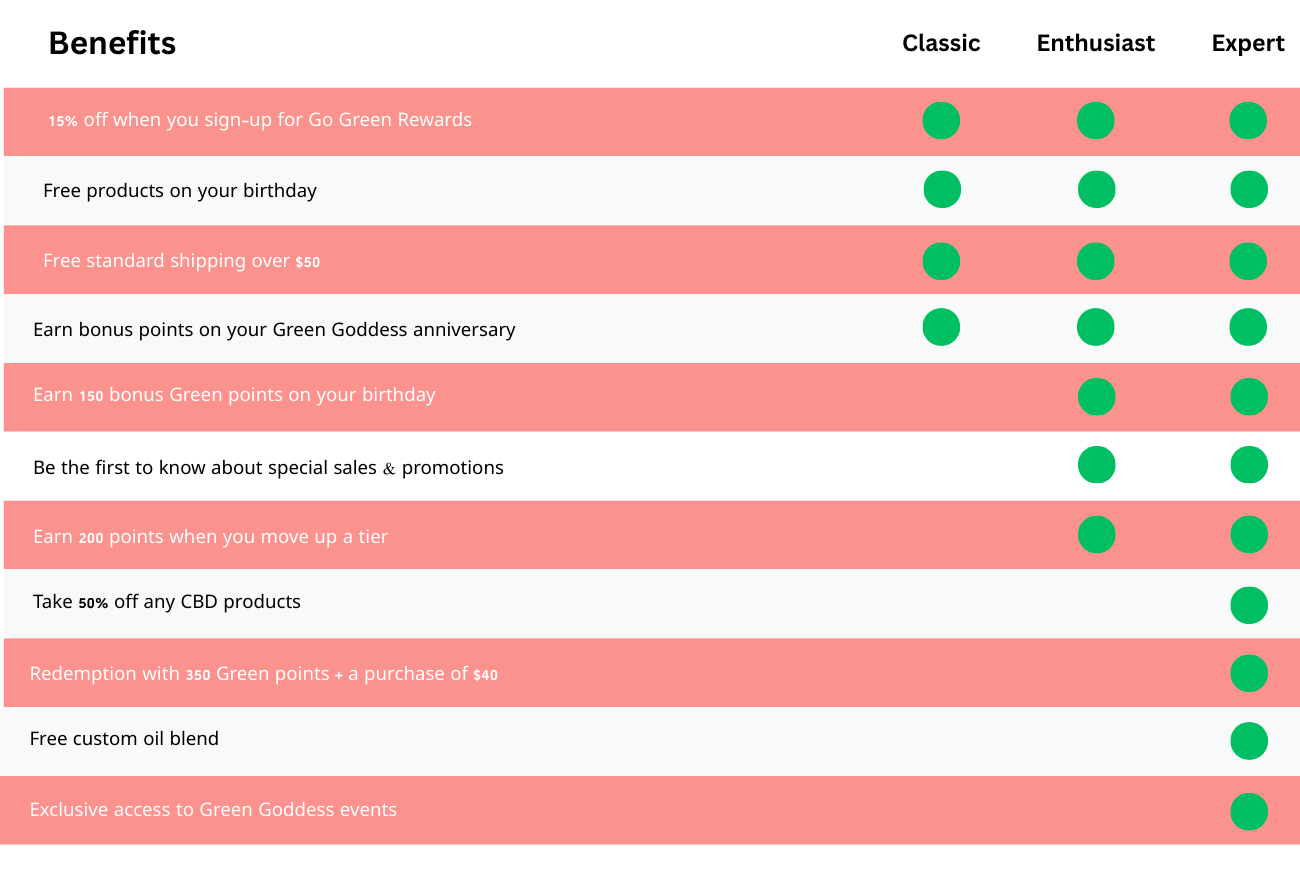Click the Enthusiast dot for free birthday products
The image size is (1300, 875).
click(1096, 190)
